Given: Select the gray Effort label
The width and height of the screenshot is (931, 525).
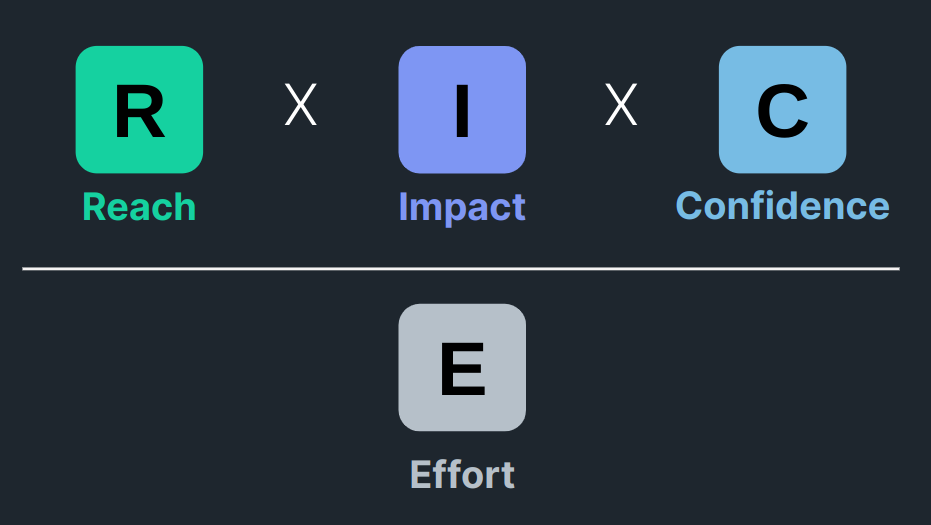Looking at the screenshot, I should pos(462,475).
